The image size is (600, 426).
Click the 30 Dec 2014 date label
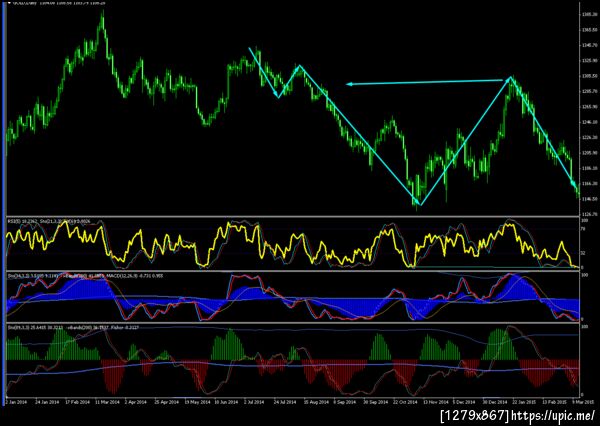coord(495,402)
